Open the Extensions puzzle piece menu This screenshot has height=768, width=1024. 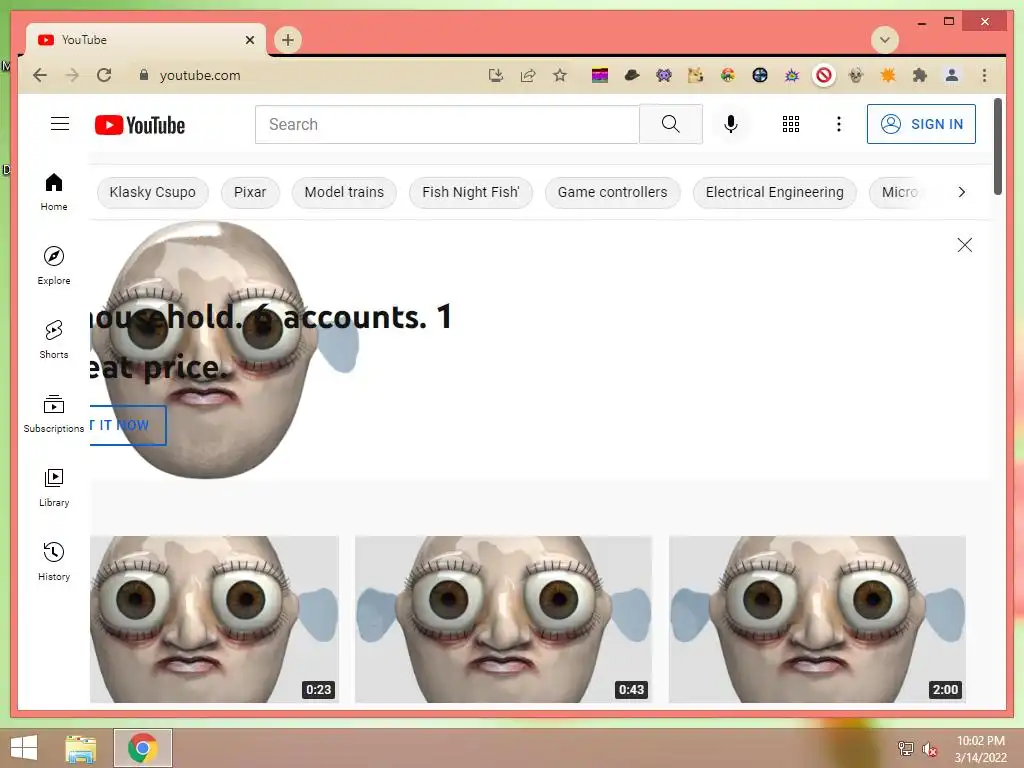click(920, 75)
